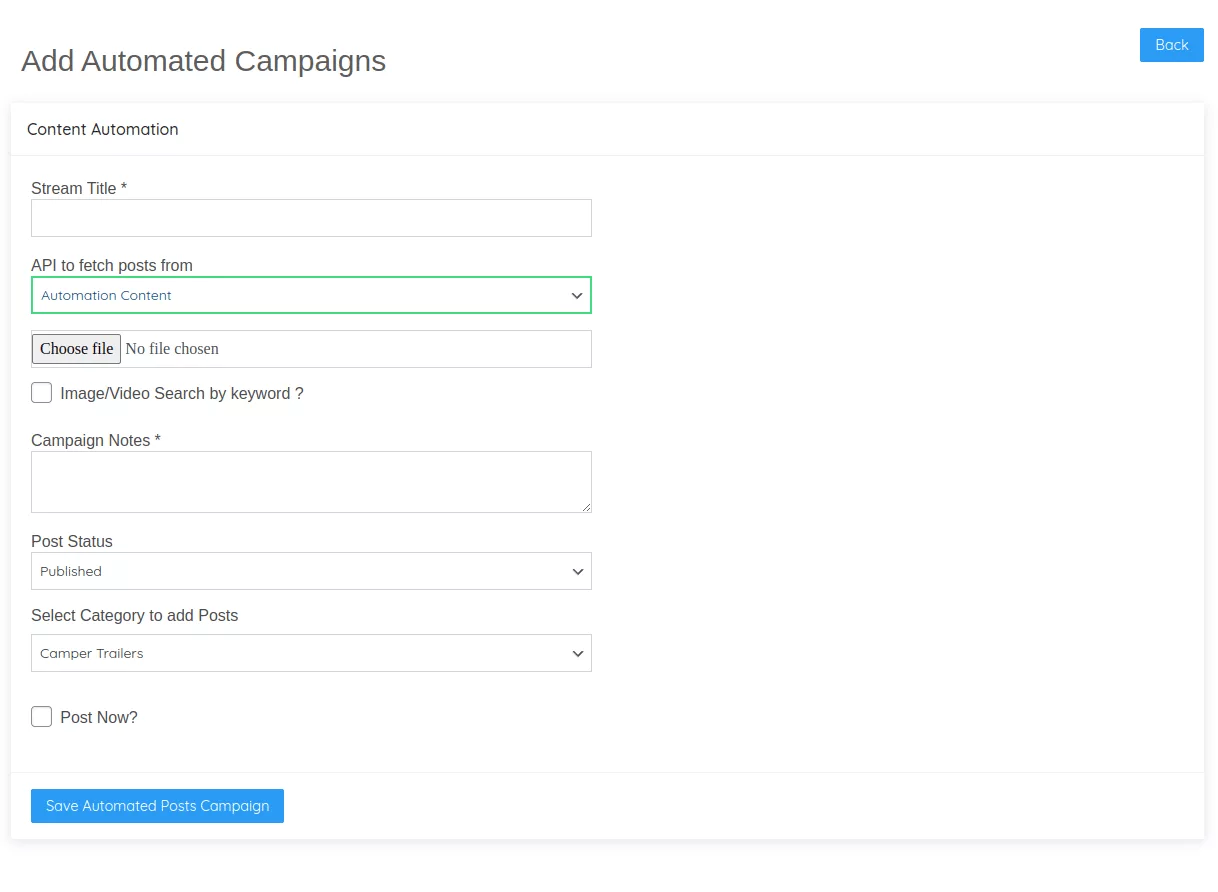This screenshot has height=892, width=1218.
Task: Click the 'Image/Video Search by keyword ?' label
Action: click(182, 393)
